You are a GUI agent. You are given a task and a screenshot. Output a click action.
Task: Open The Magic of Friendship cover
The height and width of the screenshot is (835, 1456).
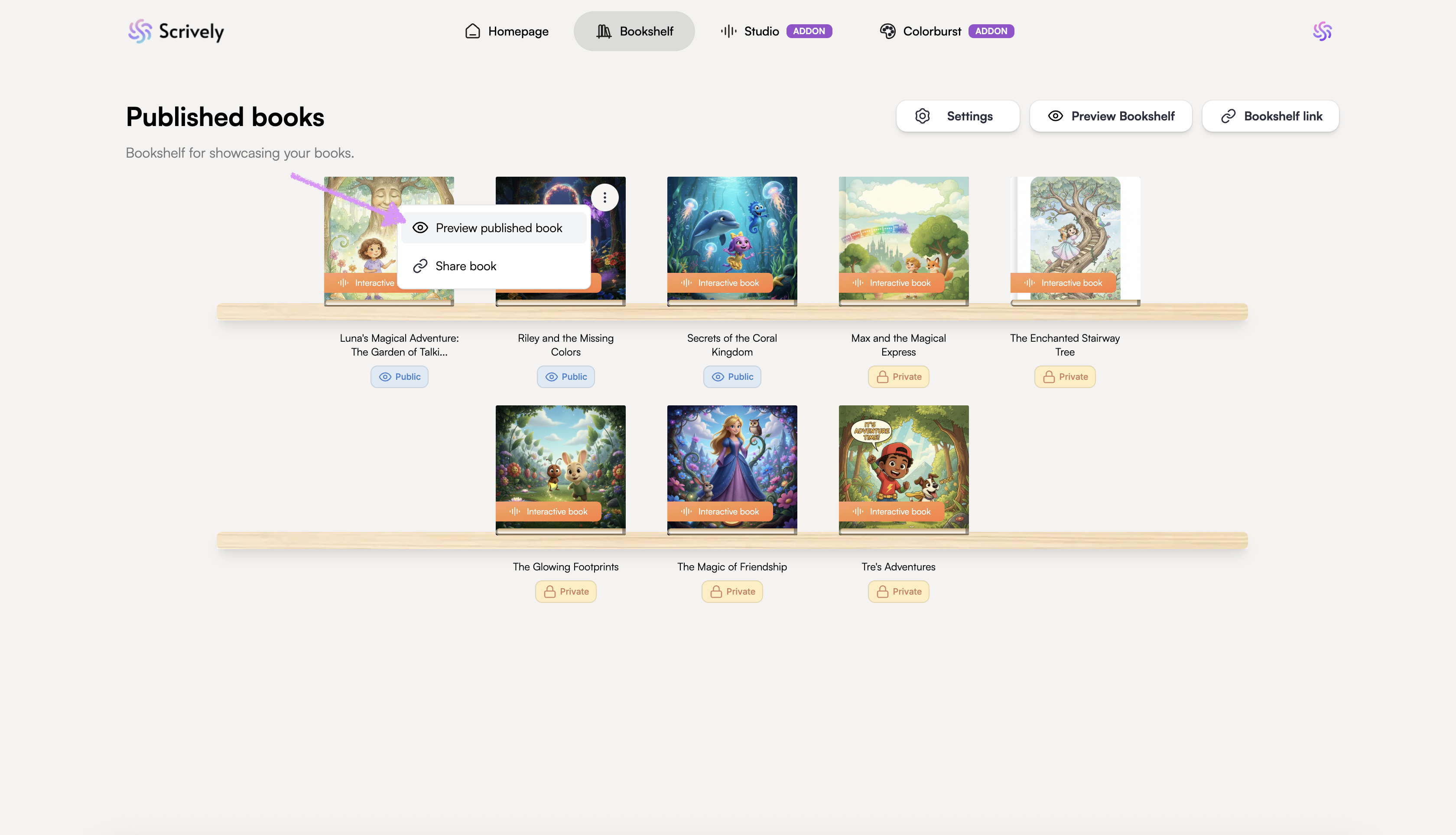tap(732, 459)
